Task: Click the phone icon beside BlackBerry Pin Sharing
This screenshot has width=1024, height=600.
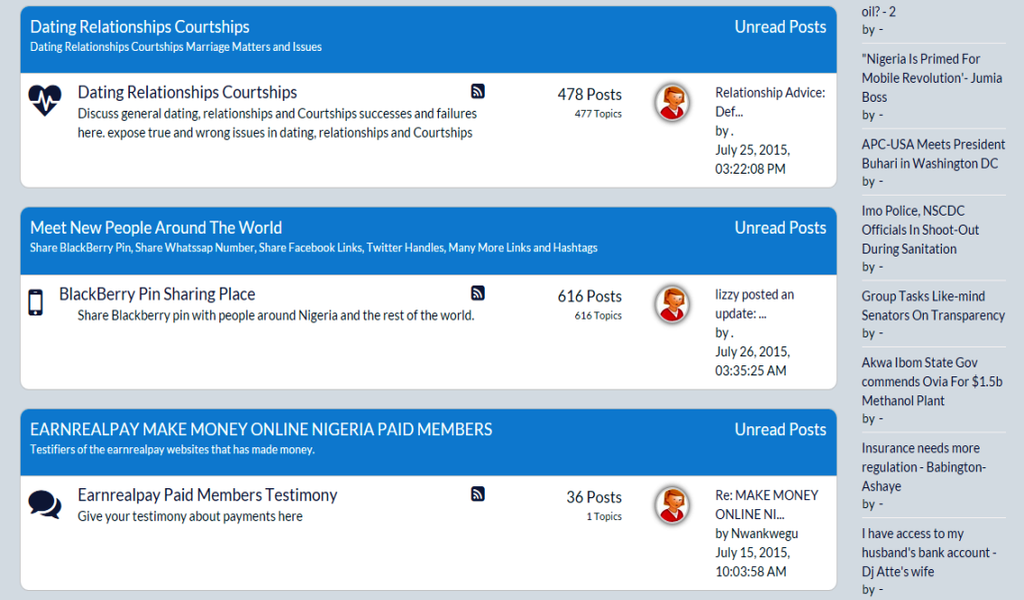Action: (36, 302)
